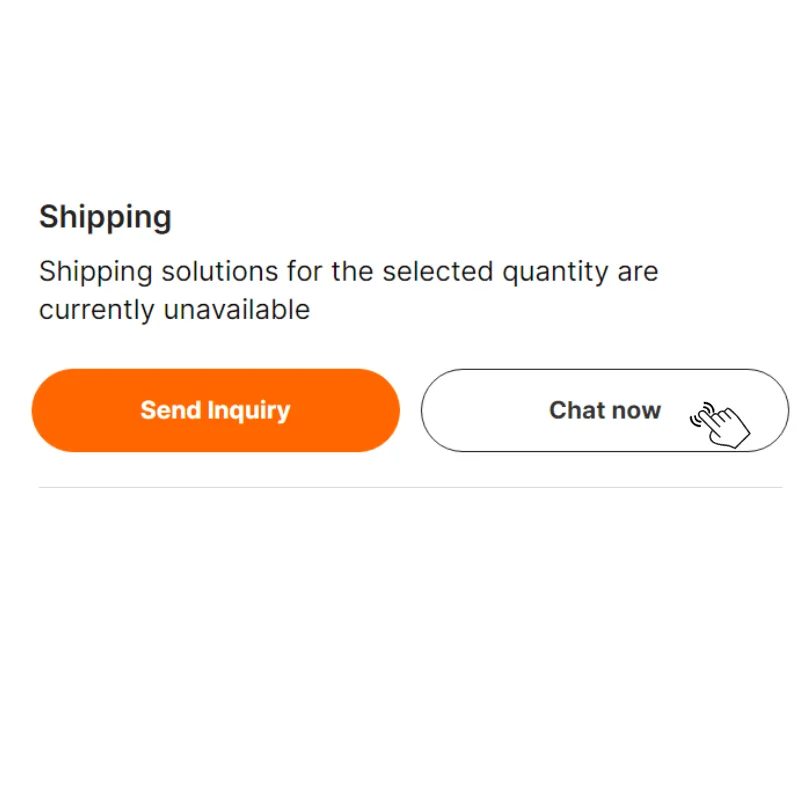
Task: Click the 'Chat now' label text
Action: [x=604, y=410]
